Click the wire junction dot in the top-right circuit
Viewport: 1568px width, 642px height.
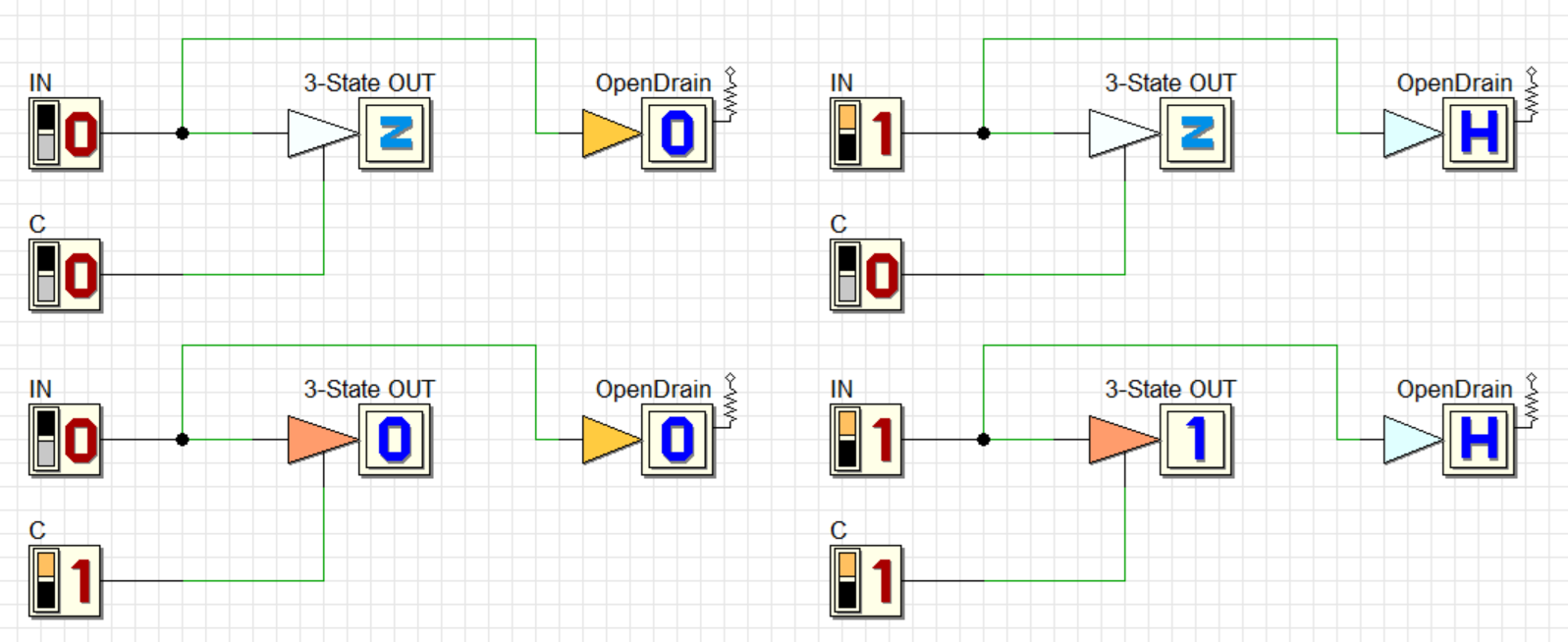984,134
